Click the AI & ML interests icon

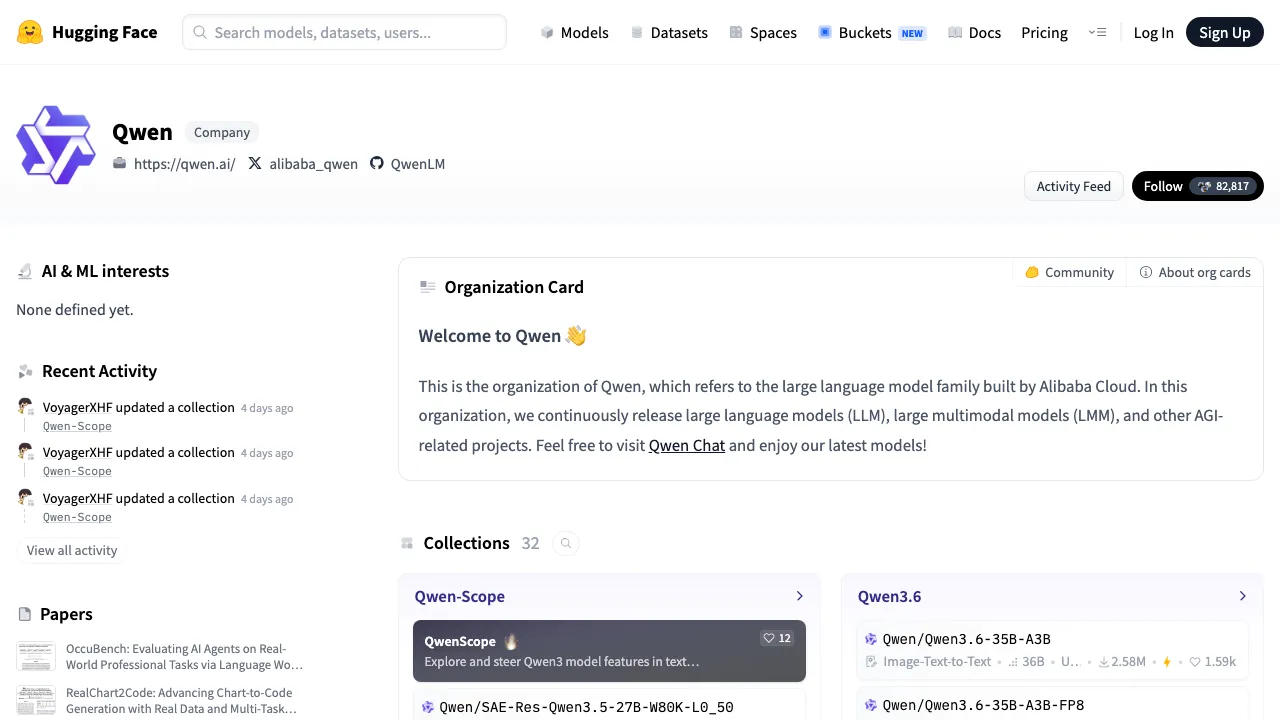[25, 271]
